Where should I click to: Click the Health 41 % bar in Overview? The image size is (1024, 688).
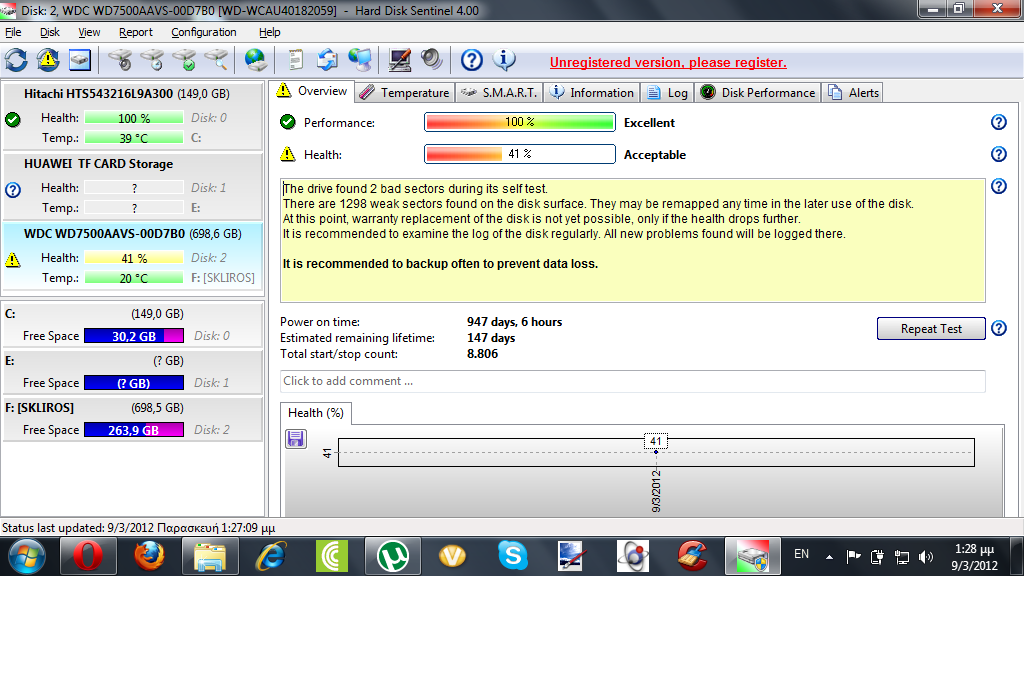click(x=519, y=154)
